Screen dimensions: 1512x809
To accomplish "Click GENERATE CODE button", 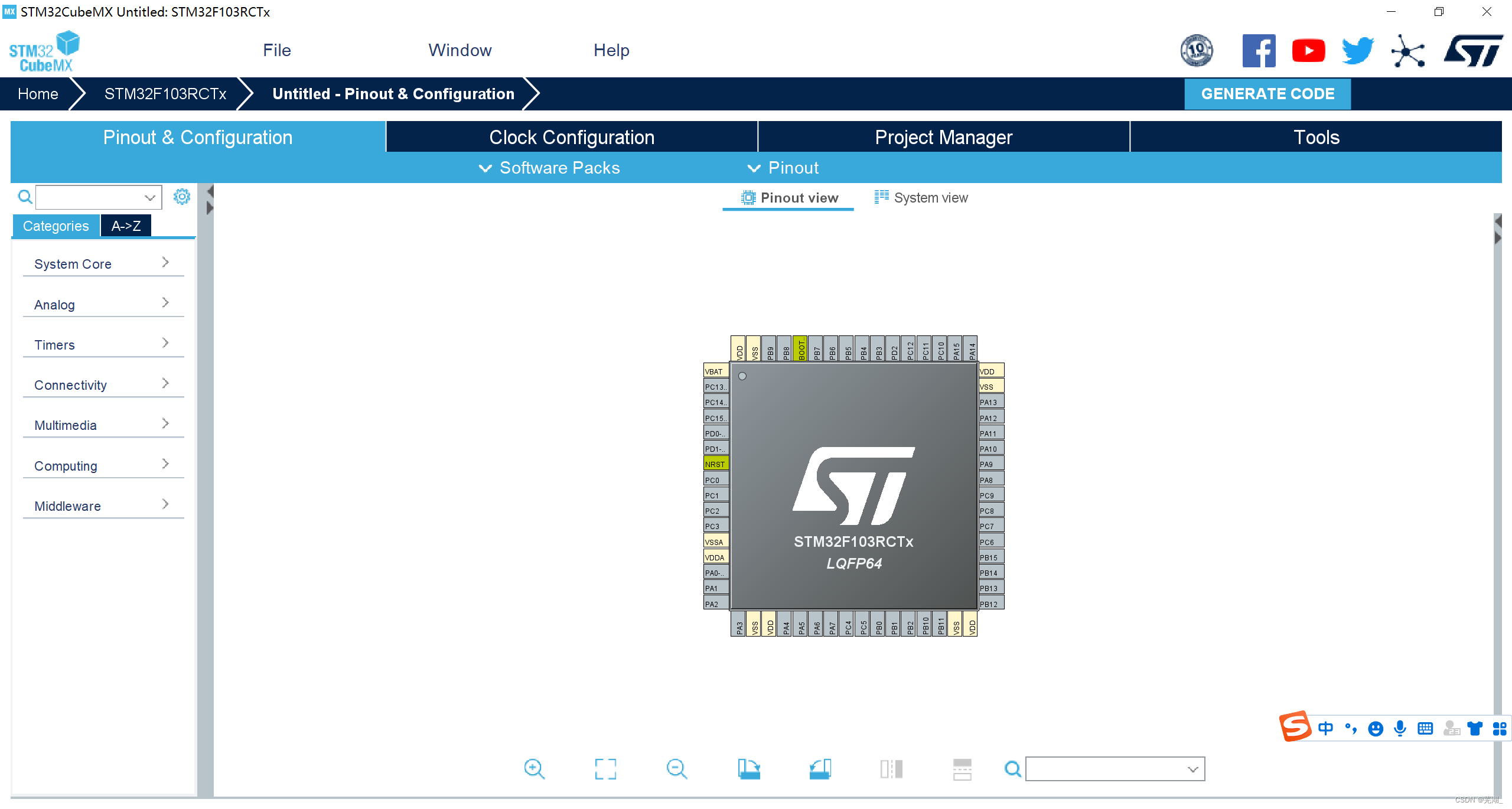I will pos(1268,94).
